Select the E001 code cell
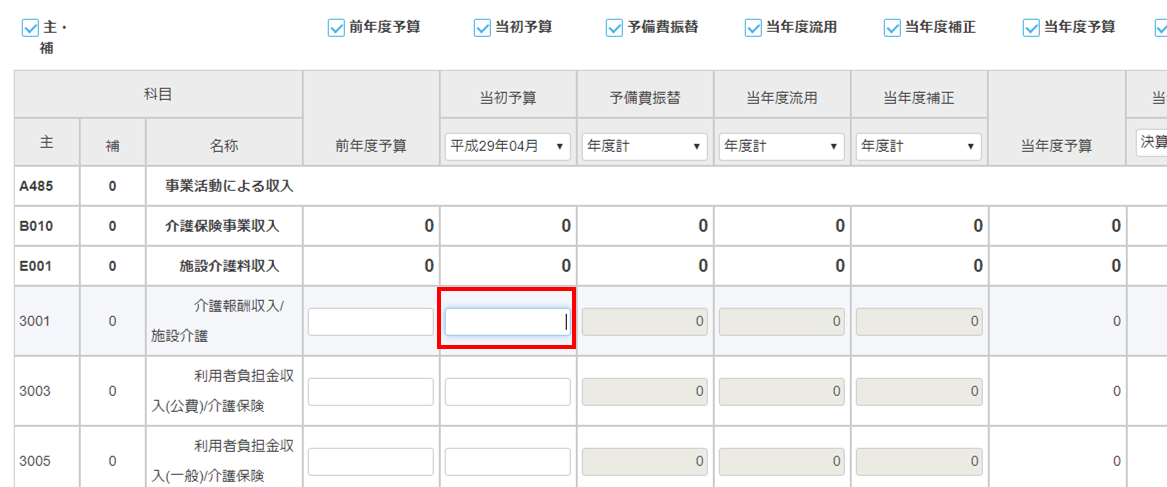The image size is (1167, 487). [x=47, y=266]
